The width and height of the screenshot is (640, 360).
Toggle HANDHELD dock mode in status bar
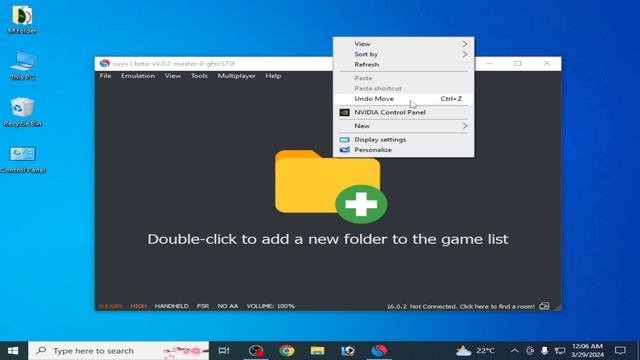click(x=171, y=306)
